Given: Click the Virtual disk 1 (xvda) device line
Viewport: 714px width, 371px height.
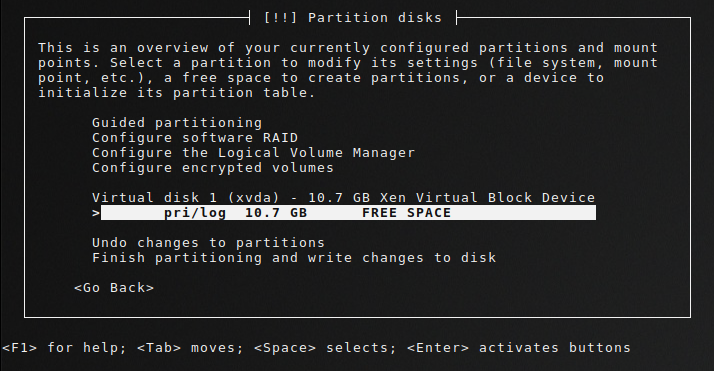Looking at the screenshot, I should click(343, 198).
